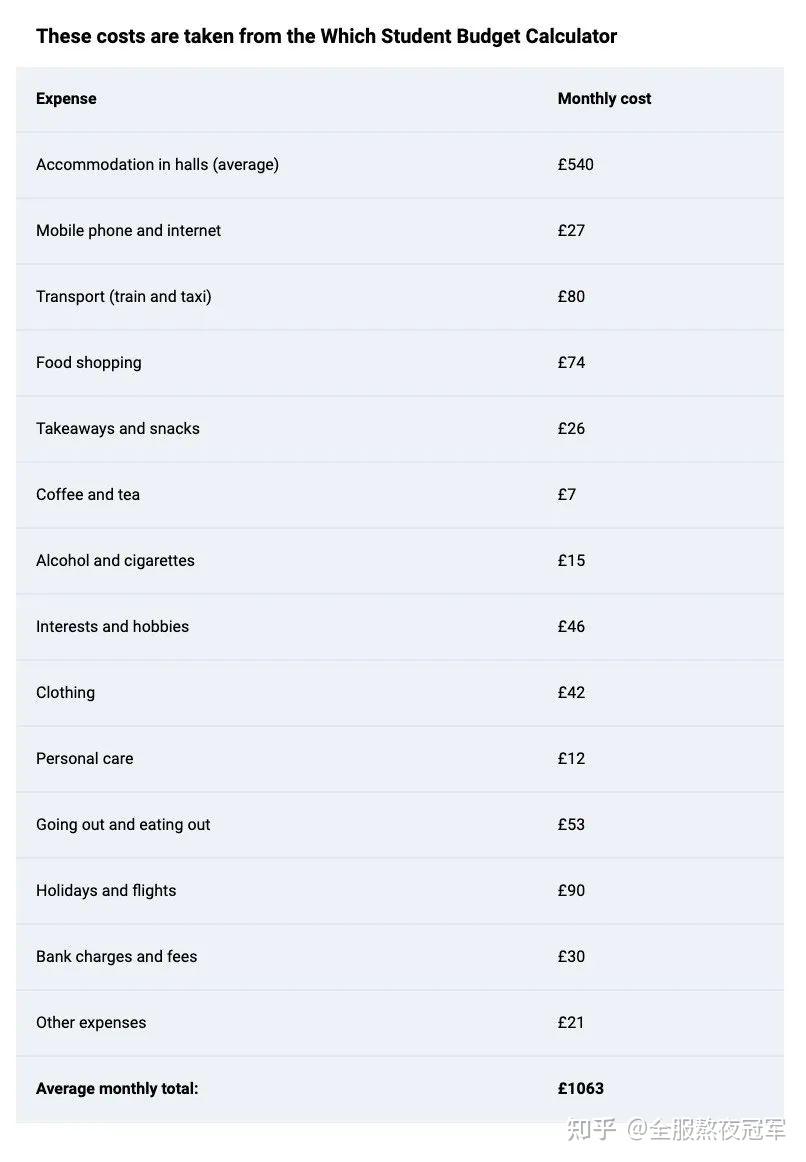The height and width of the screenshot is (1162, 806).
Task: Select the Mobile phone and internet row
Action: tap(128, 230)
